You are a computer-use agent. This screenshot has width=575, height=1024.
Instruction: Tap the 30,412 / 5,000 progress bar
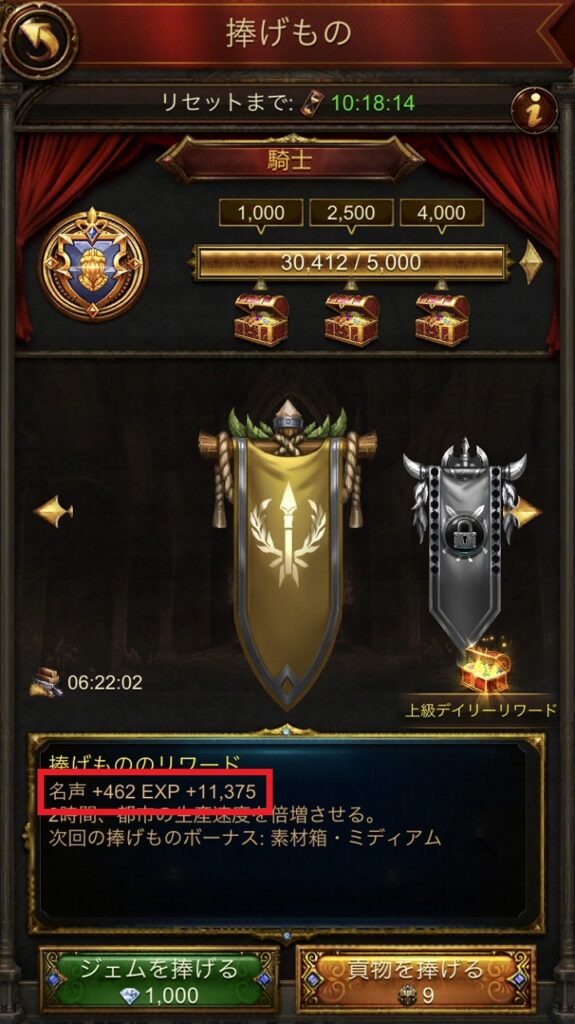[351, 263]
